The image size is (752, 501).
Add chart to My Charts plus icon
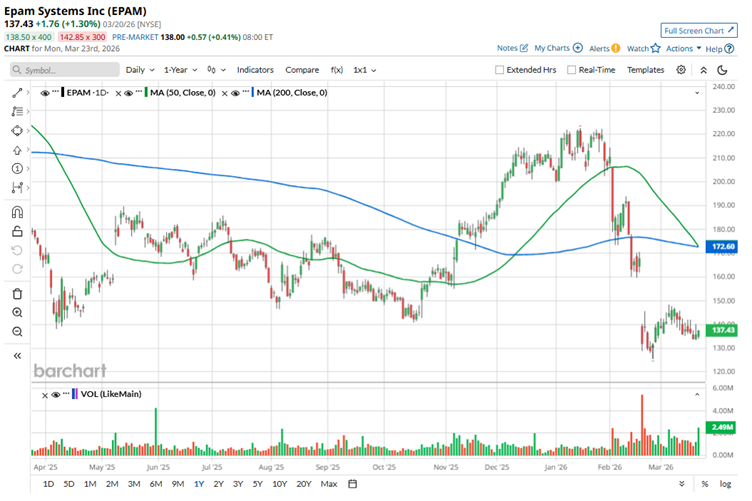coord(578,48)
